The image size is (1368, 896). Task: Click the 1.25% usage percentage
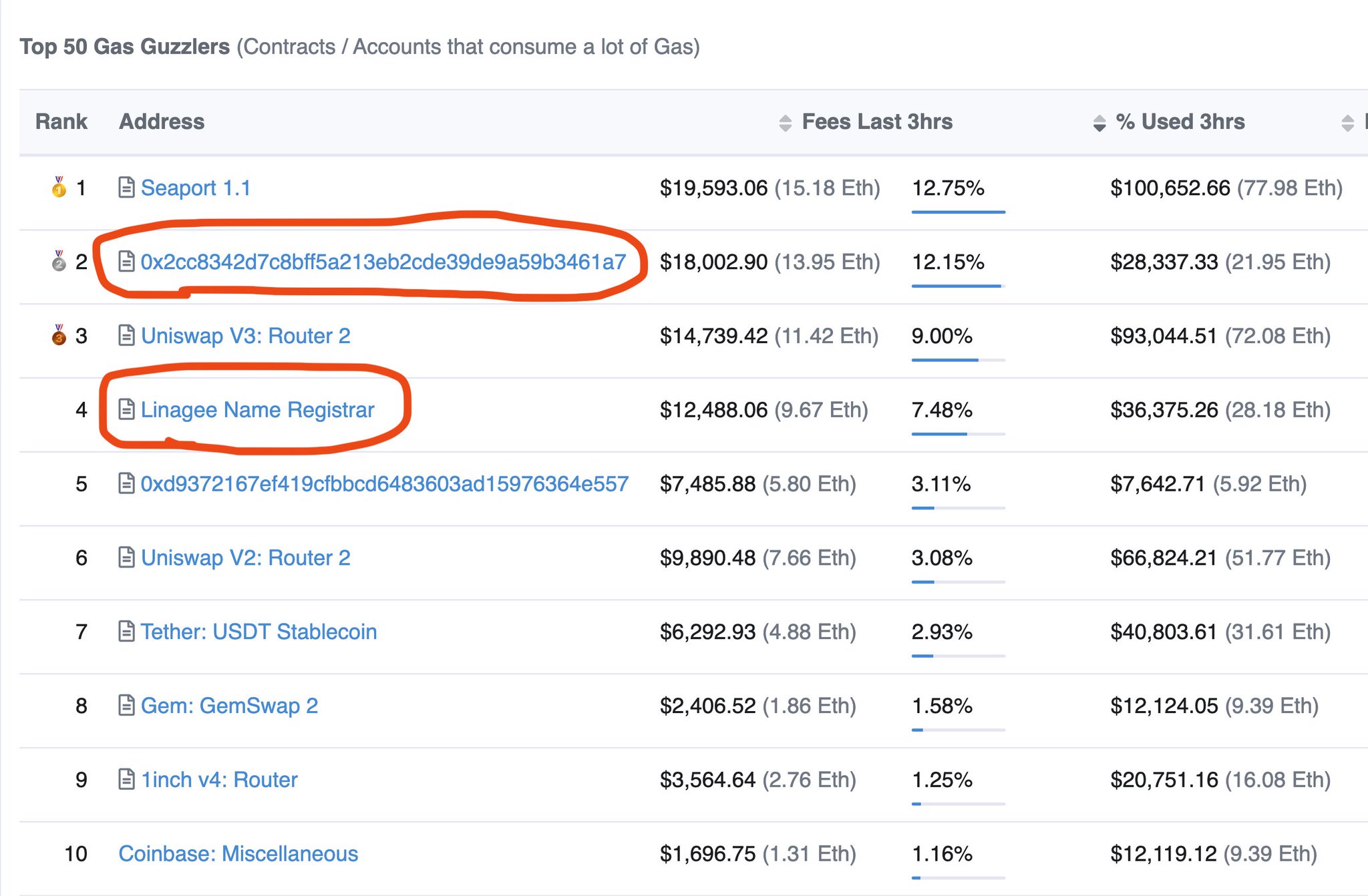click(x=942, y=779)
